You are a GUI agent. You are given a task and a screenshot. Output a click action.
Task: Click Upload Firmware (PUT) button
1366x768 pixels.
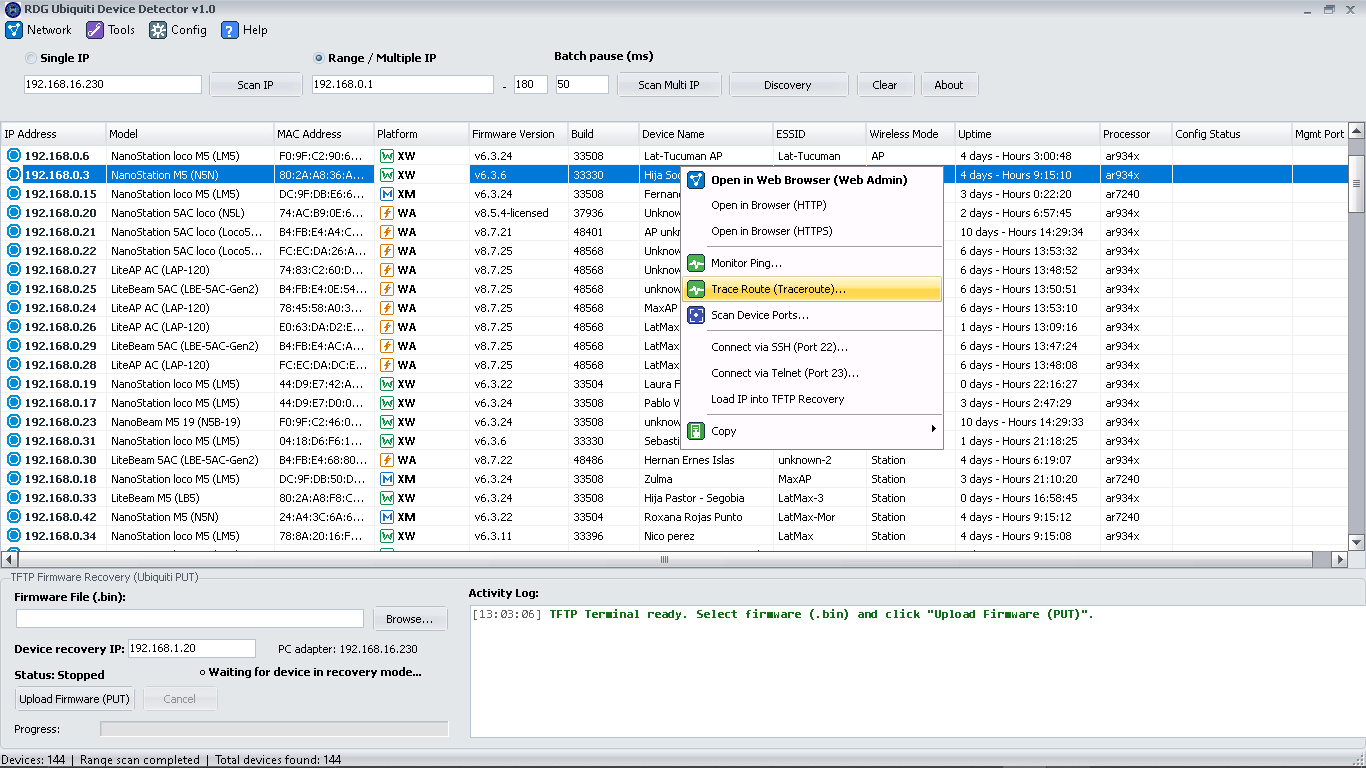click(75, 699)
